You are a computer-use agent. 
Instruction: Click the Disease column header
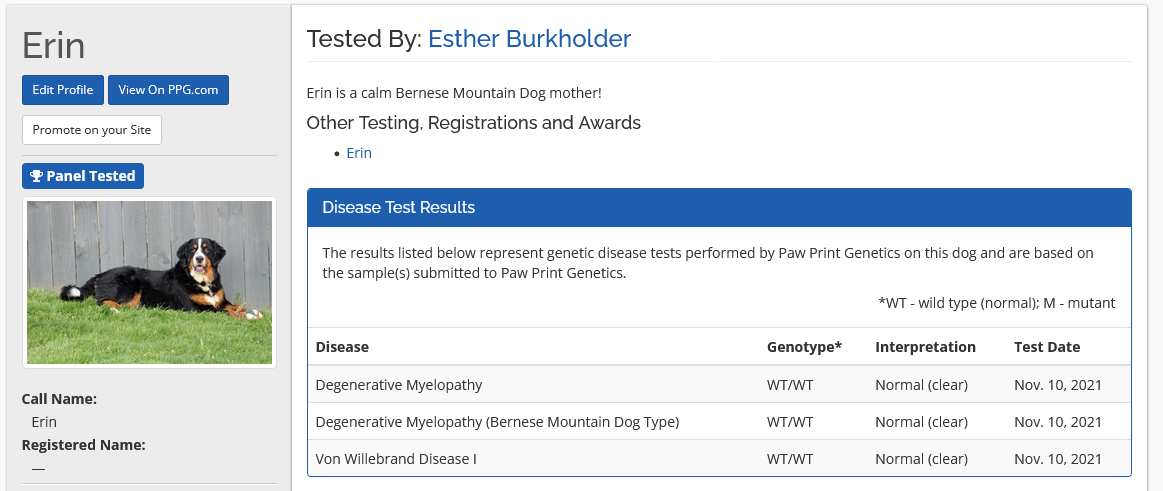pos(342,347)
